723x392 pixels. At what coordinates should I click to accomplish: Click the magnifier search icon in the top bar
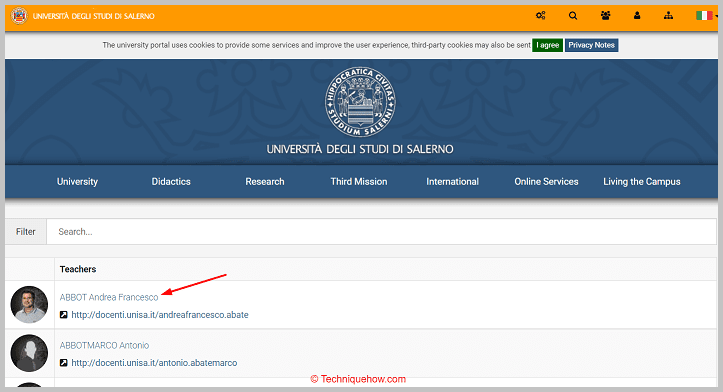(573, 16)
